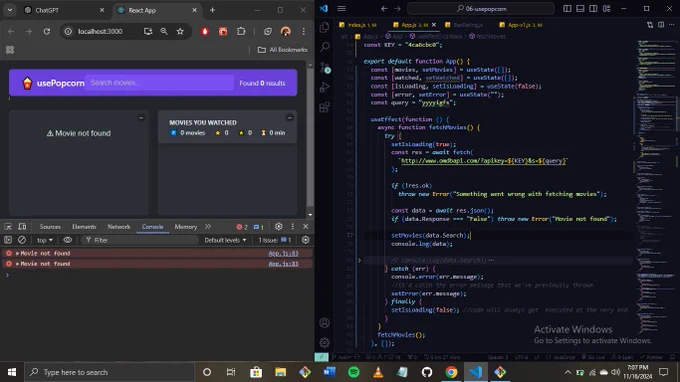Show more DevTools tabs chevron

point(208,227)
